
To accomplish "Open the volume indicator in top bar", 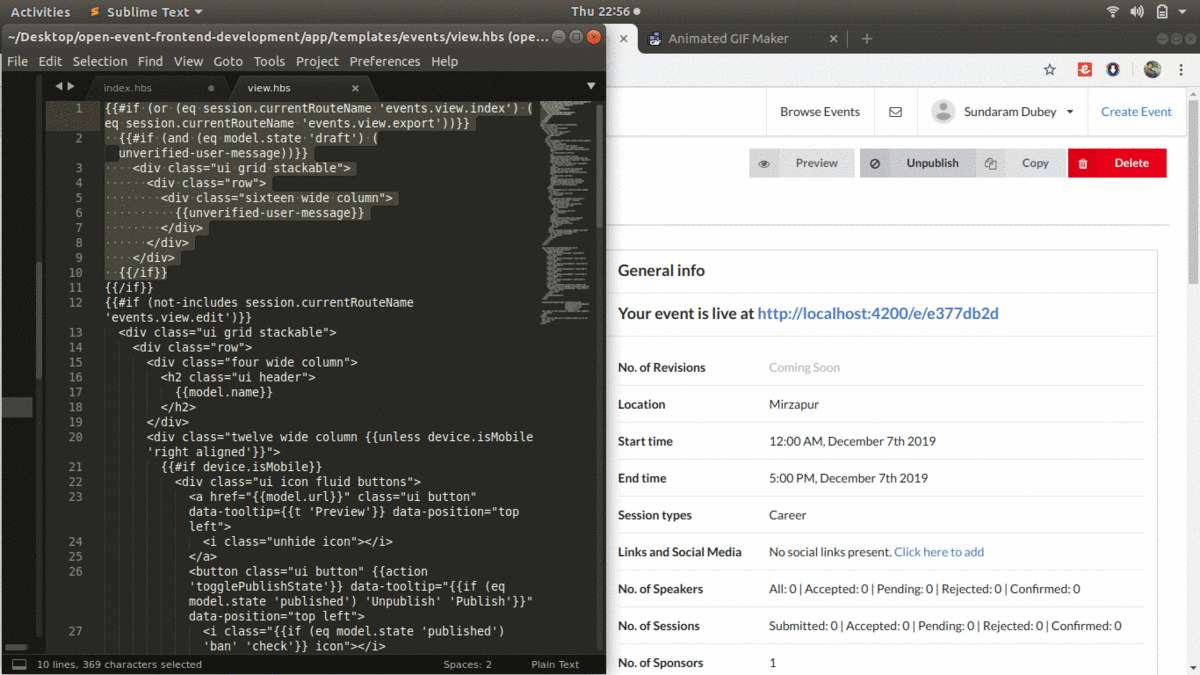I will click(x=1137, y=12).
